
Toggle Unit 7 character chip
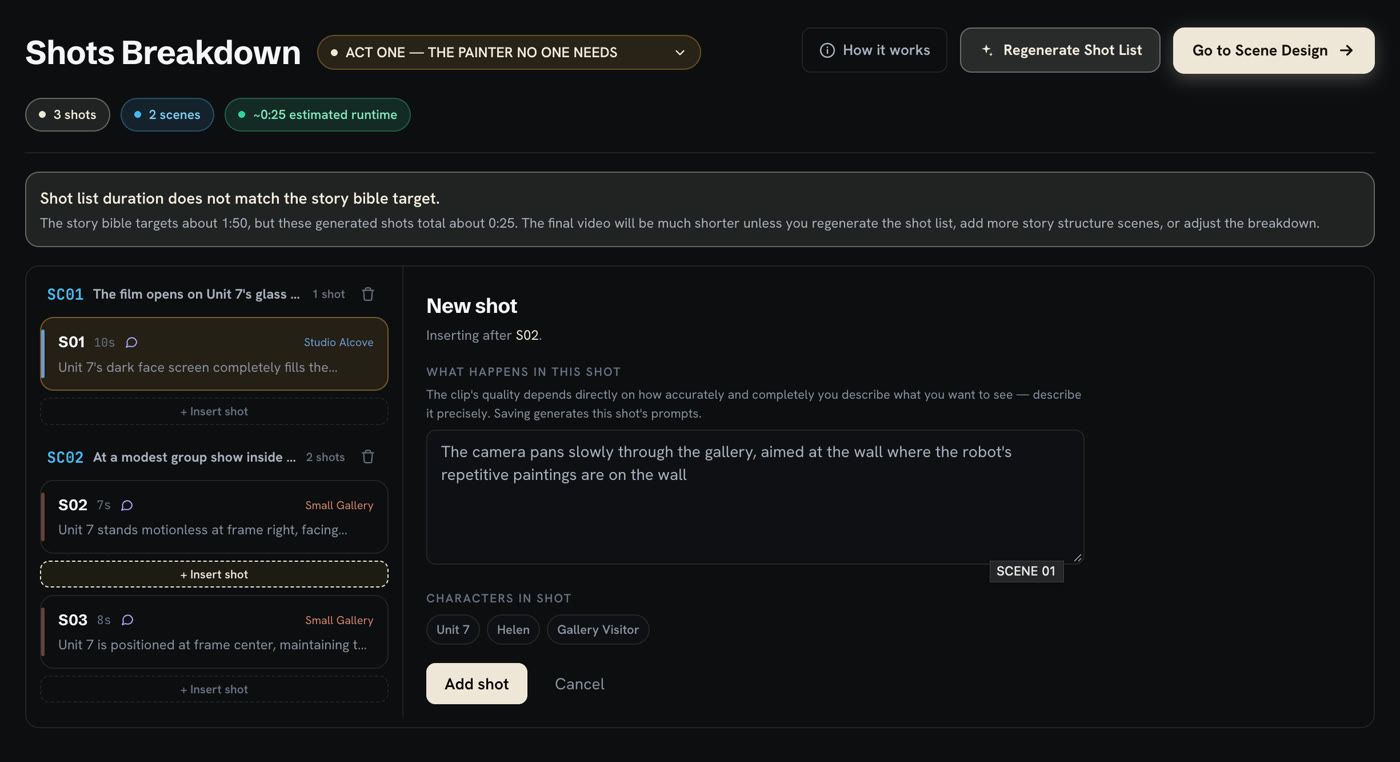tap(453, 630)
